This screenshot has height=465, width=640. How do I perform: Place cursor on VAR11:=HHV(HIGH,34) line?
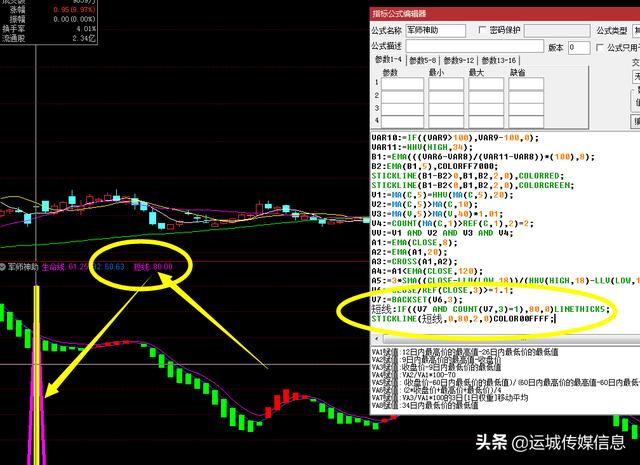click(422, 147)
